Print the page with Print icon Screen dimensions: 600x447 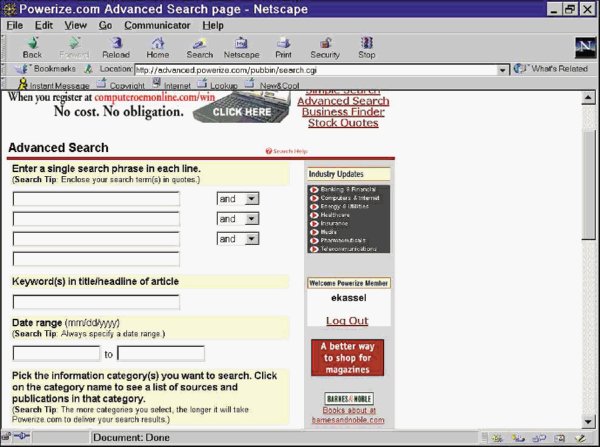point(283,48)
